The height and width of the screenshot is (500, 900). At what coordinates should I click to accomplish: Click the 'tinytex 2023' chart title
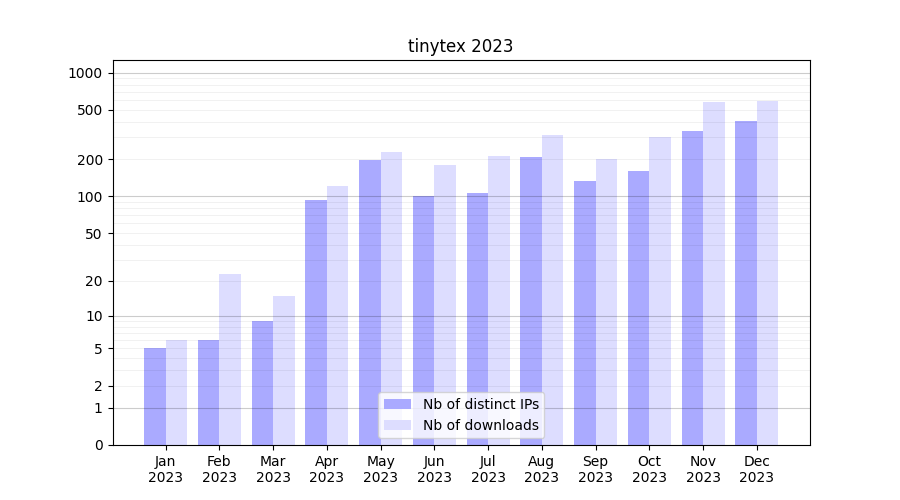460,46
